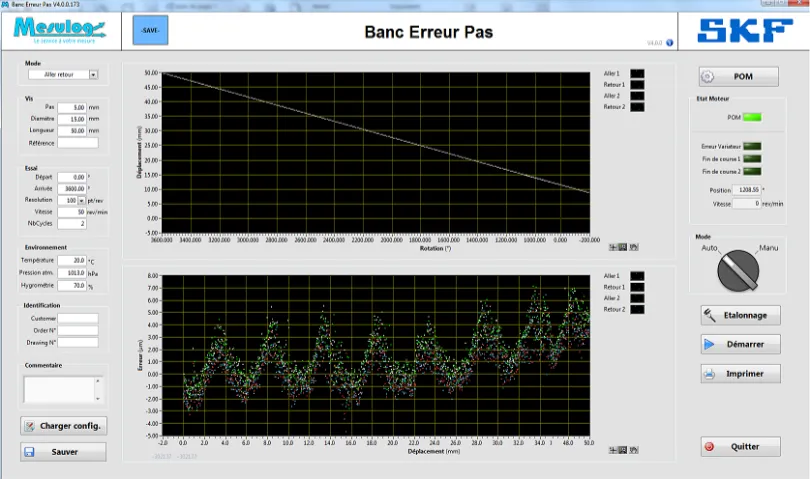Screen dimensions: 810x479
Task: Click the Départ angle field
Action: [x=71, y=177]
